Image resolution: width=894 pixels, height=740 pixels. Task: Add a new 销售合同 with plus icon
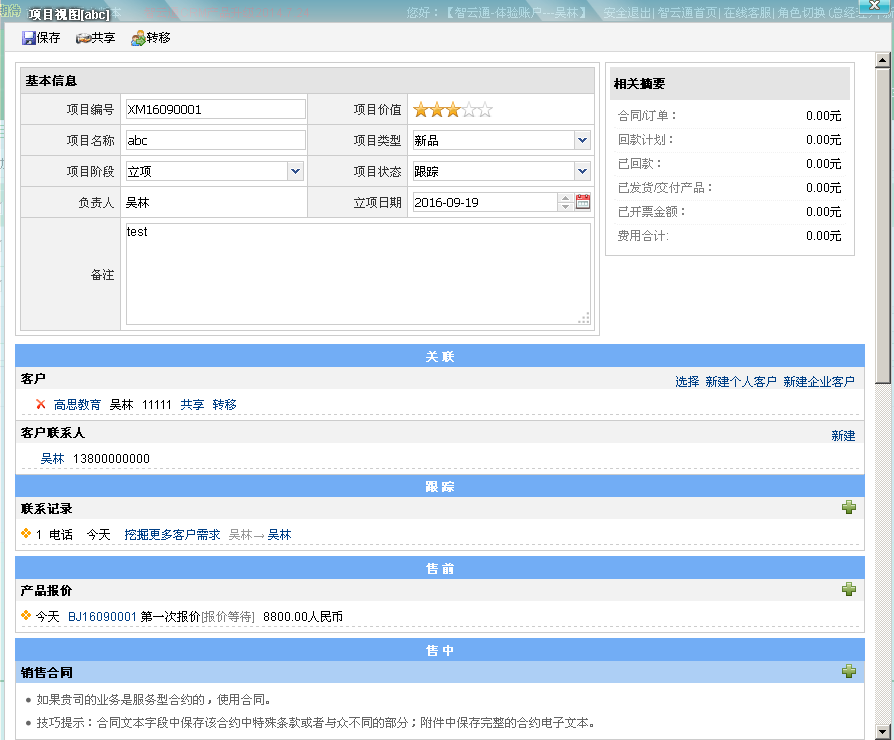pos(848,672)
